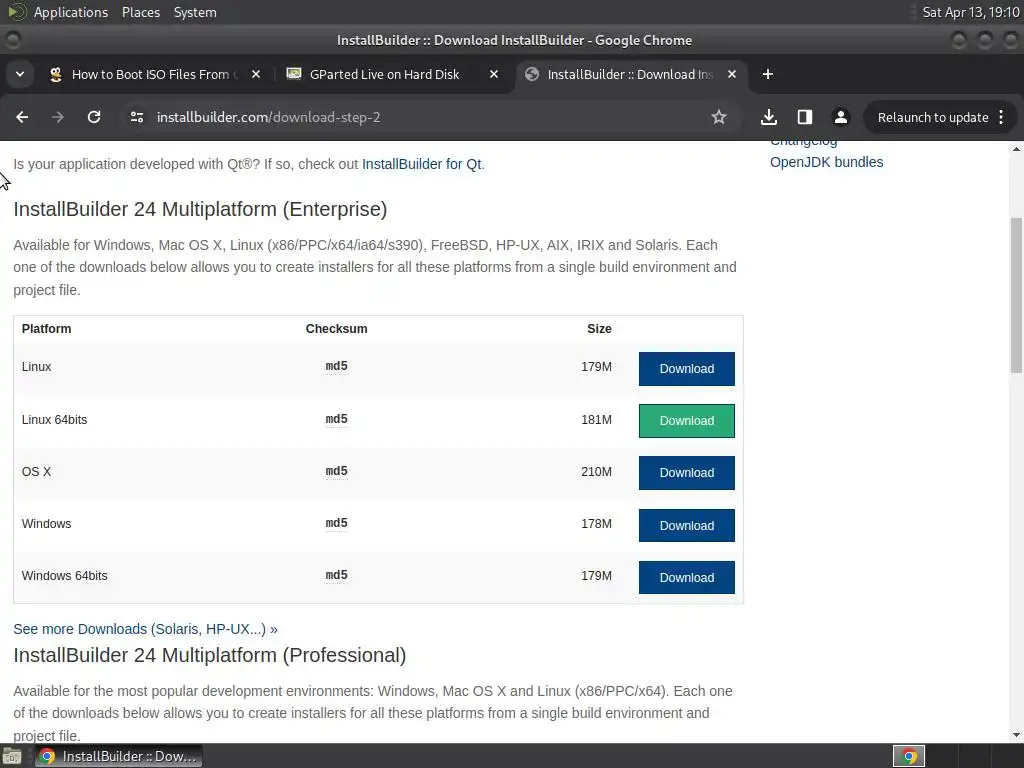Click the InstallBuilder 24 Multiplatform (Professional) heading
Image resolution: width=1024 pixels, height=768 pixels.
(210, 655)
